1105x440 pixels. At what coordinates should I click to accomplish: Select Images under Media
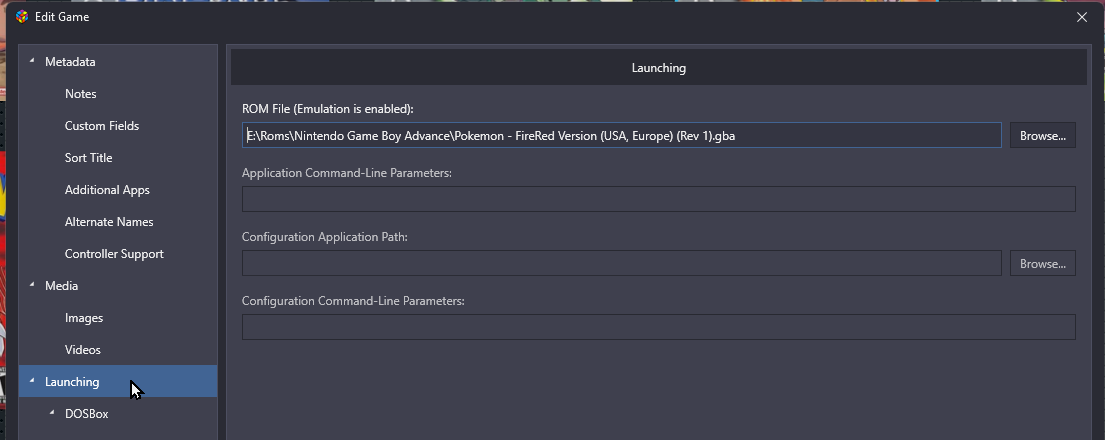84,318
